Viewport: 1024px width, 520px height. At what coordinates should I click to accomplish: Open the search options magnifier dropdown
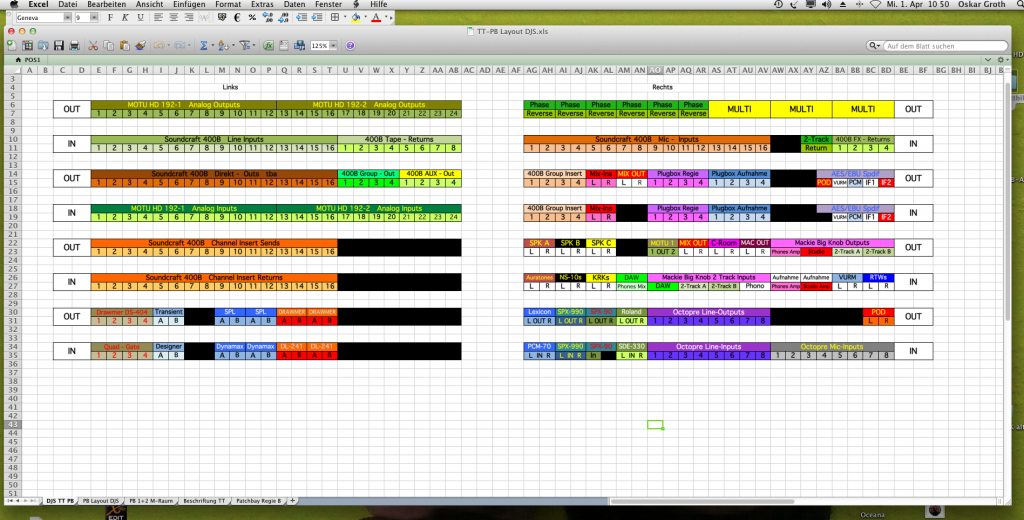(874, 46)
